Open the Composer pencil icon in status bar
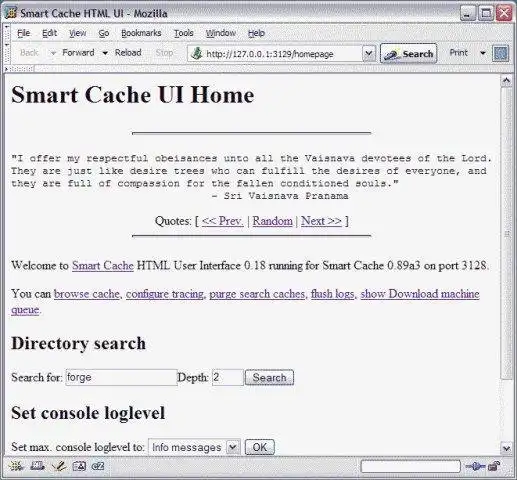Image resolution: width=517 pixels, height=480 pixels. (x=59, y=466)
